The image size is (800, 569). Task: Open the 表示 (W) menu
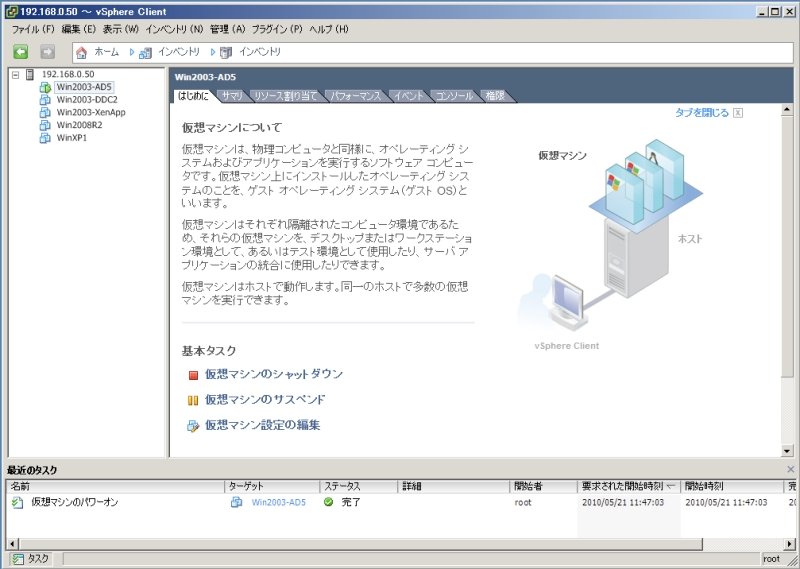click(121, 29)
